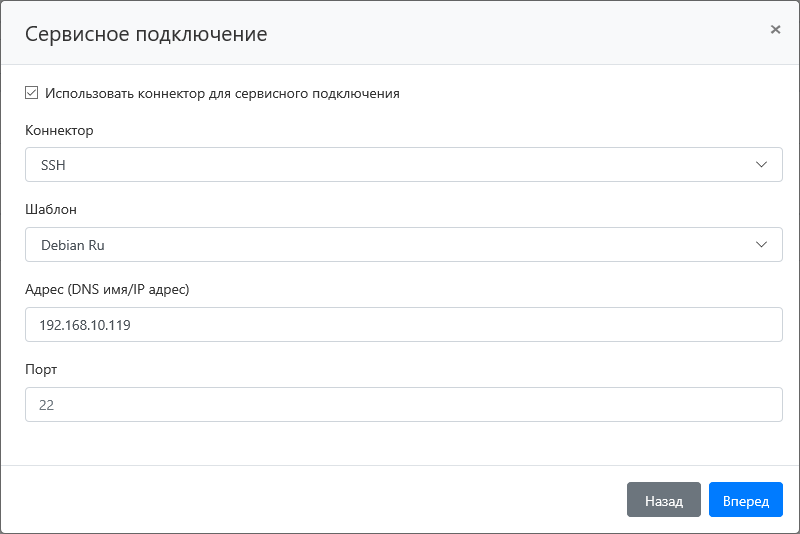Image resolution: width=800 pixels, height=534 pixels.
Task: Close the Сервисное подключение dialog
Action: pyautogui.click(x=775, y=30)
